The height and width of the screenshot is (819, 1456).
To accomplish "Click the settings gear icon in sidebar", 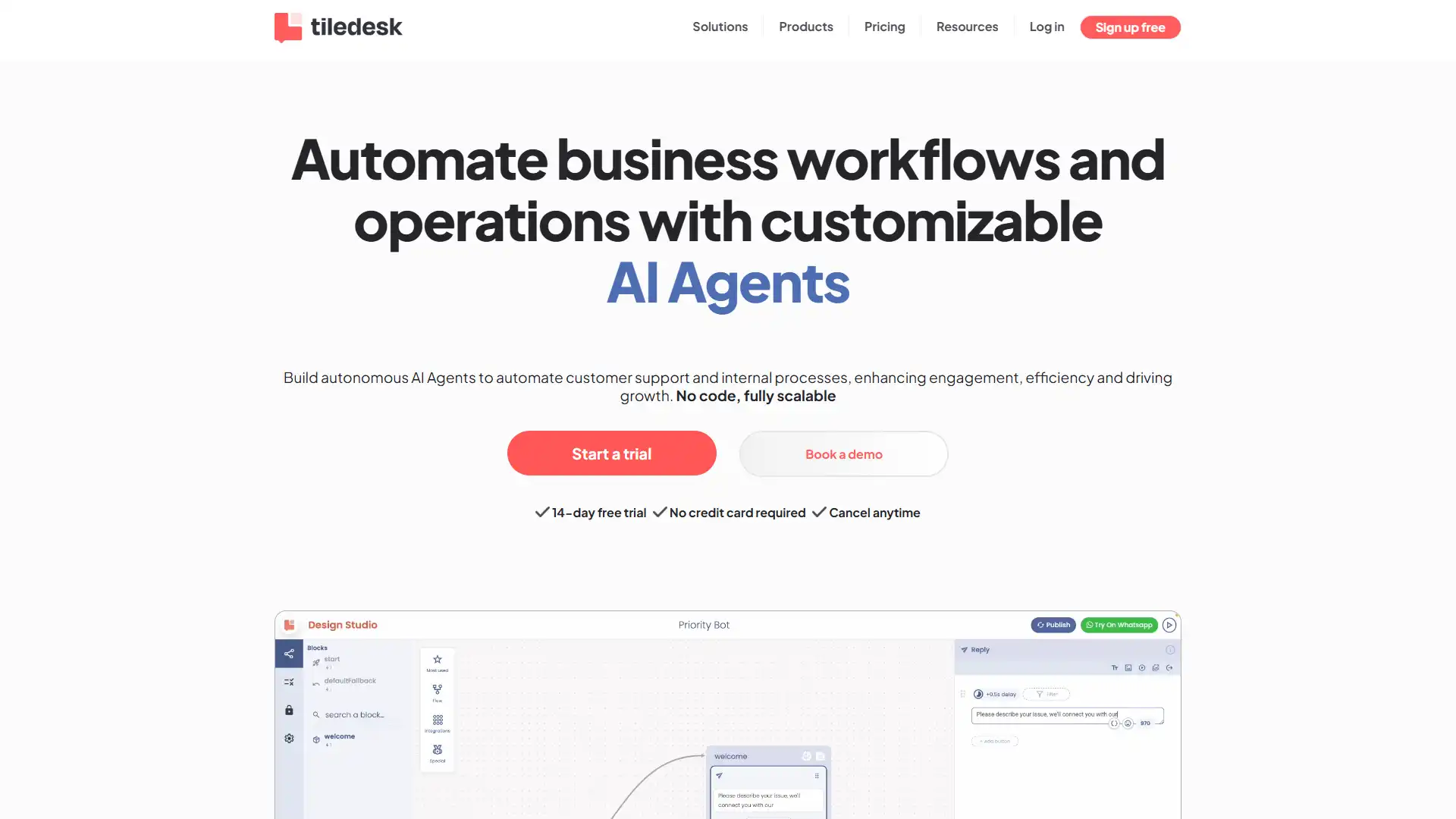I will 289,738.
